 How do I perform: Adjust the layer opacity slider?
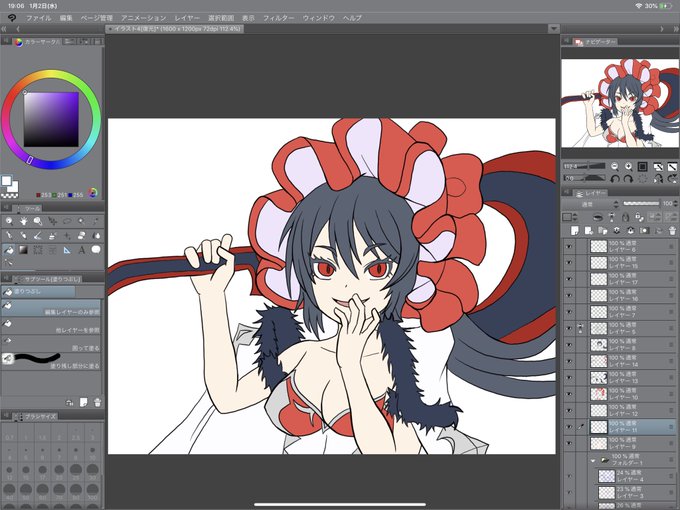click(641, 203)
